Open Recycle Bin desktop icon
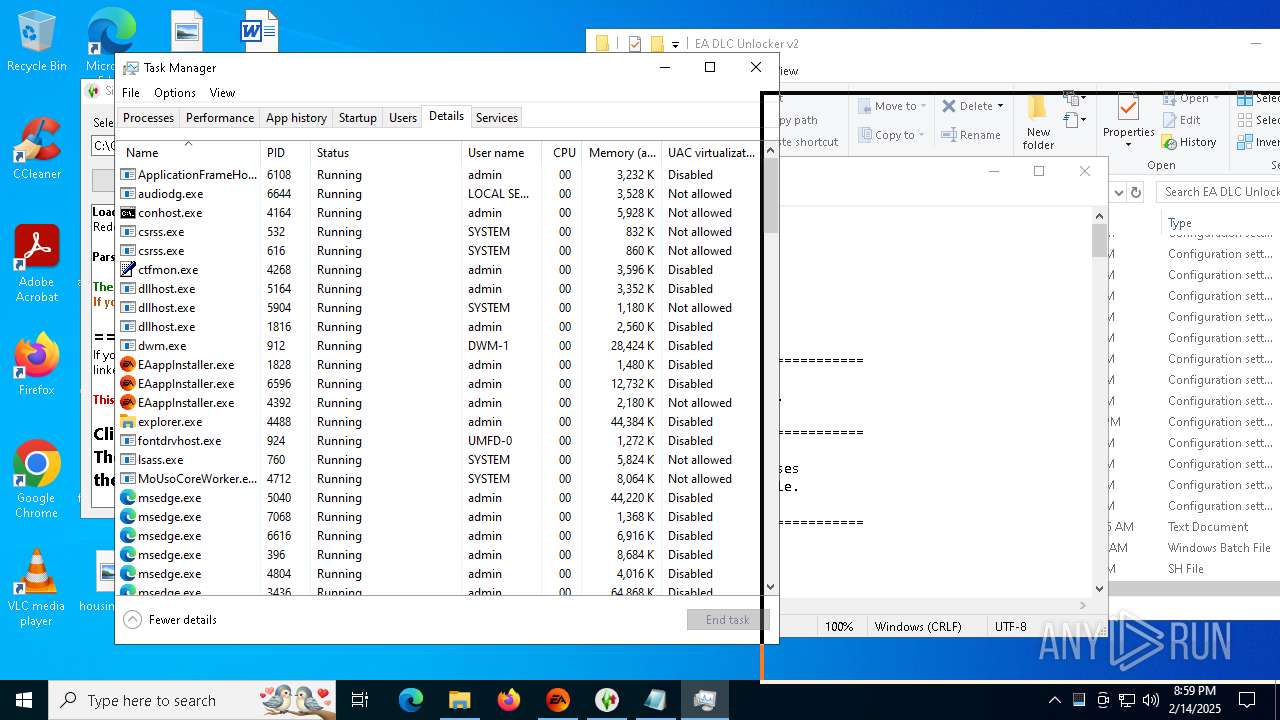 36,42
